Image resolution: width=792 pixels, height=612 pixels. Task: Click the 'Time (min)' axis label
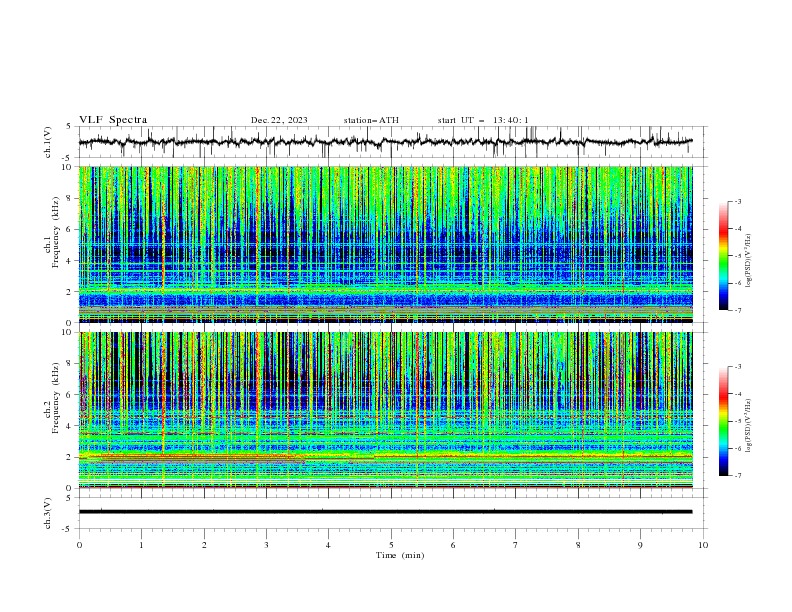pyautogui.click(x=400, y=555)
